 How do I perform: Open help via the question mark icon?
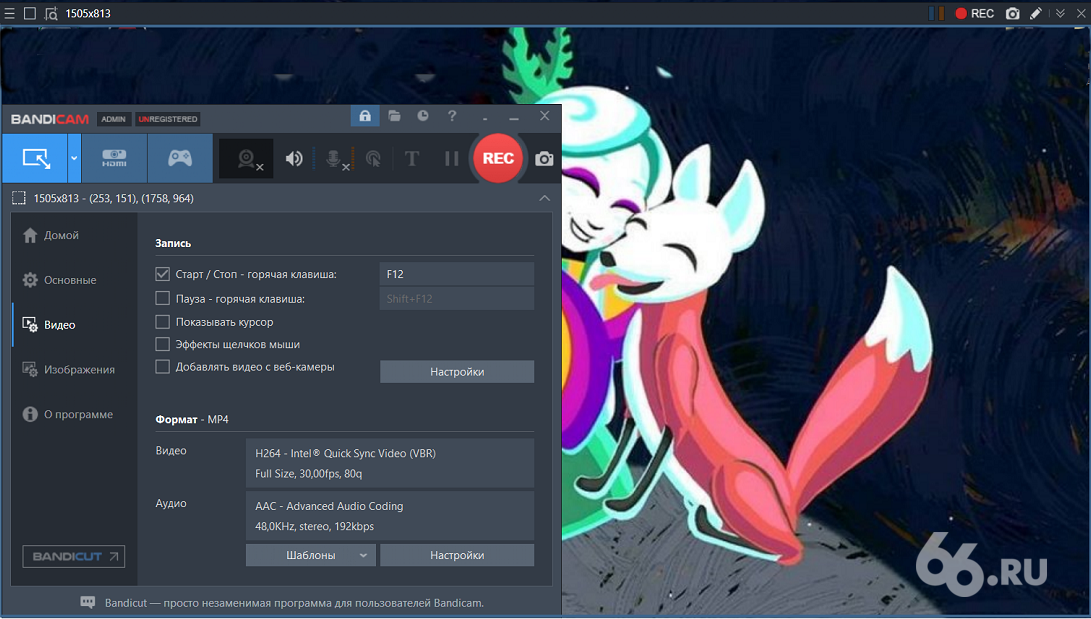tap(452, 116)
